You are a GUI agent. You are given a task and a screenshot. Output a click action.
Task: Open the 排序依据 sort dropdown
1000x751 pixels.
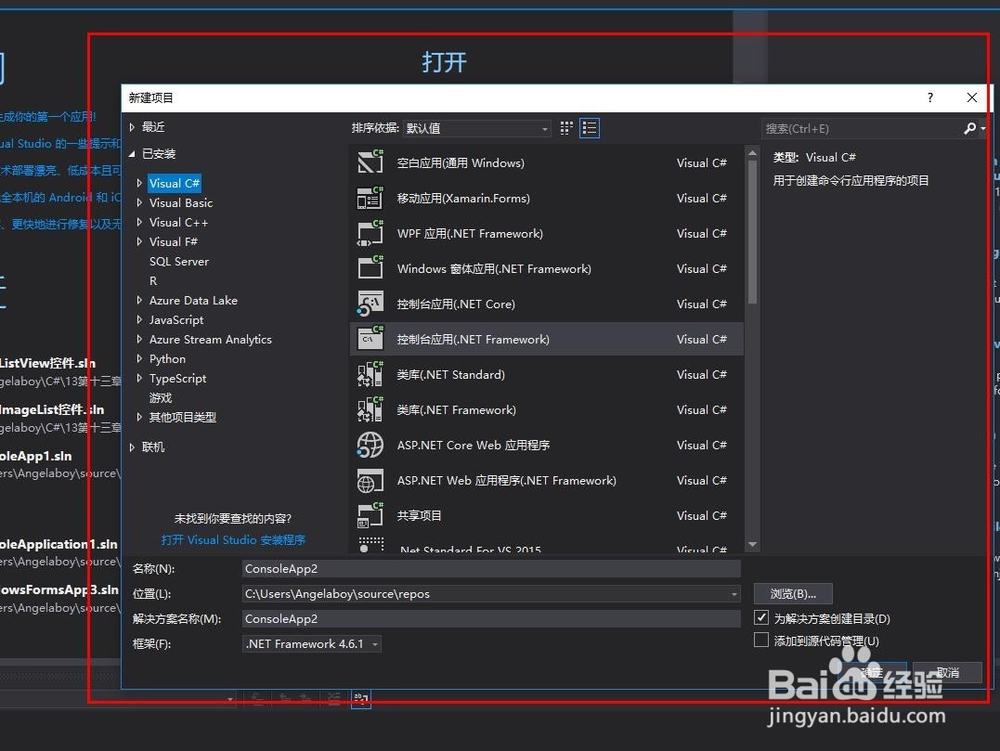[477, 128]
